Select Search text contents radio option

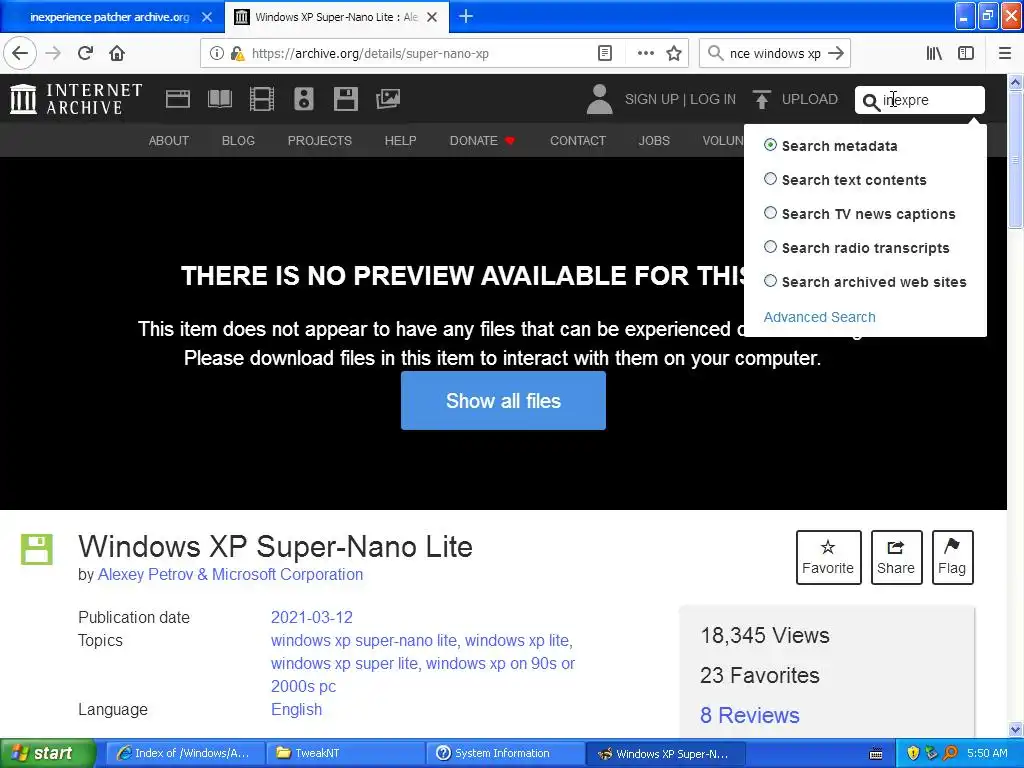click(x=771, y=179)
